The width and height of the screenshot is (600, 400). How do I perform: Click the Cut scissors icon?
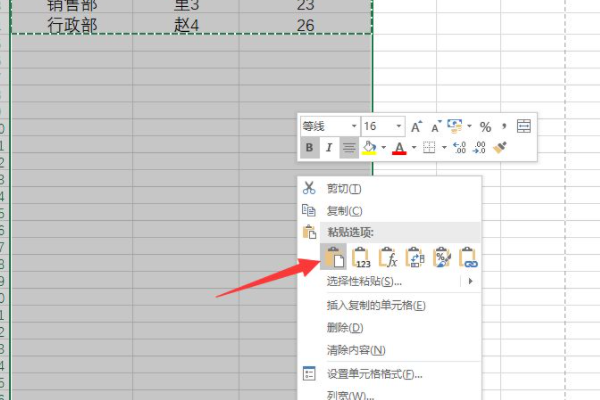[309, 188]
